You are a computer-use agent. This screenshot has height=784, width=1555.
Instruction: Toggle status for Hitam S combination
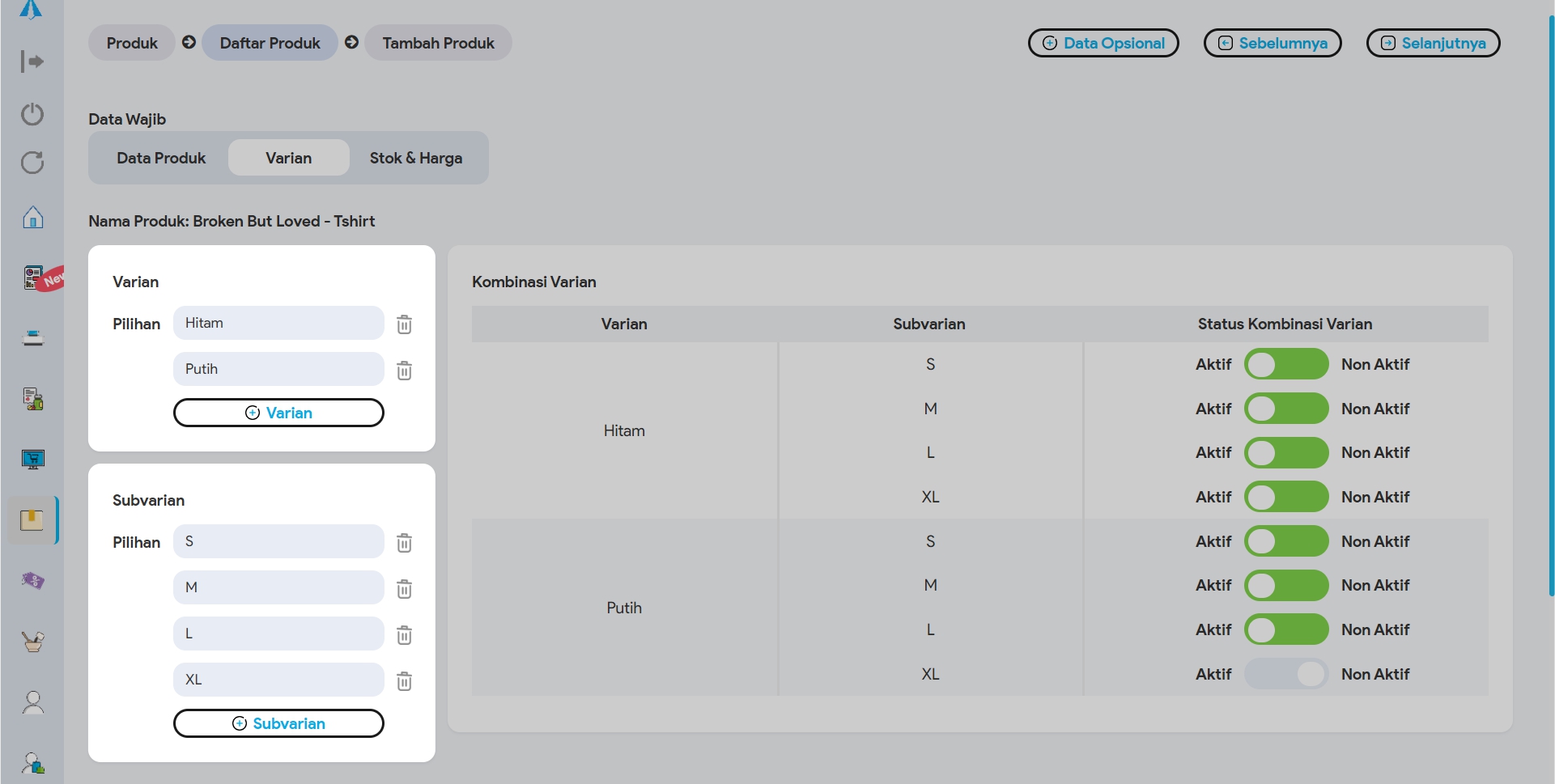coord(1285,364)
